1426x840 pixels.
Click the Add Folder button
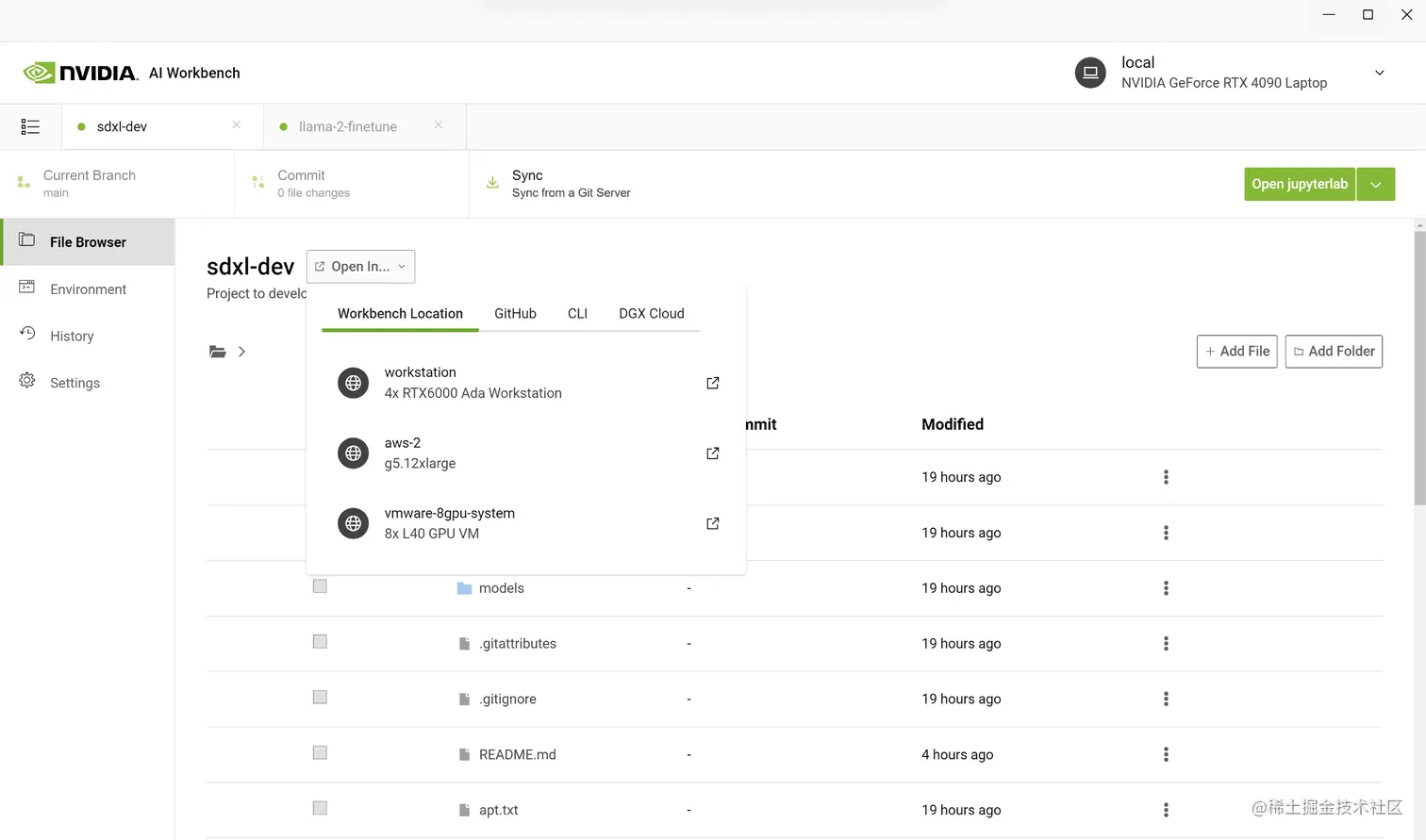(x=1334, y=352)
